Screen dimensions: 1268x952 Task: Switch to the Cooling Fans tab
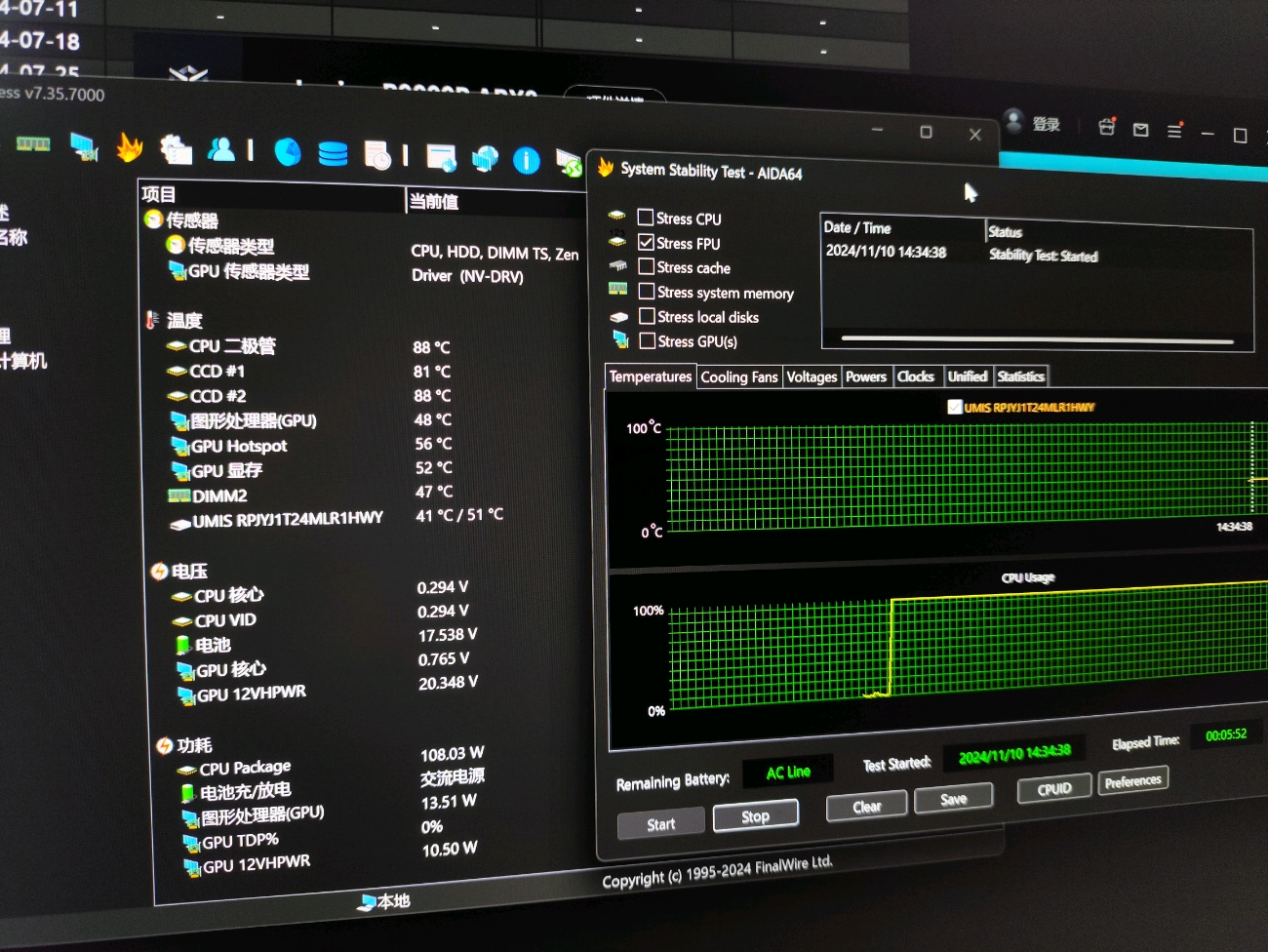[739, 377]
